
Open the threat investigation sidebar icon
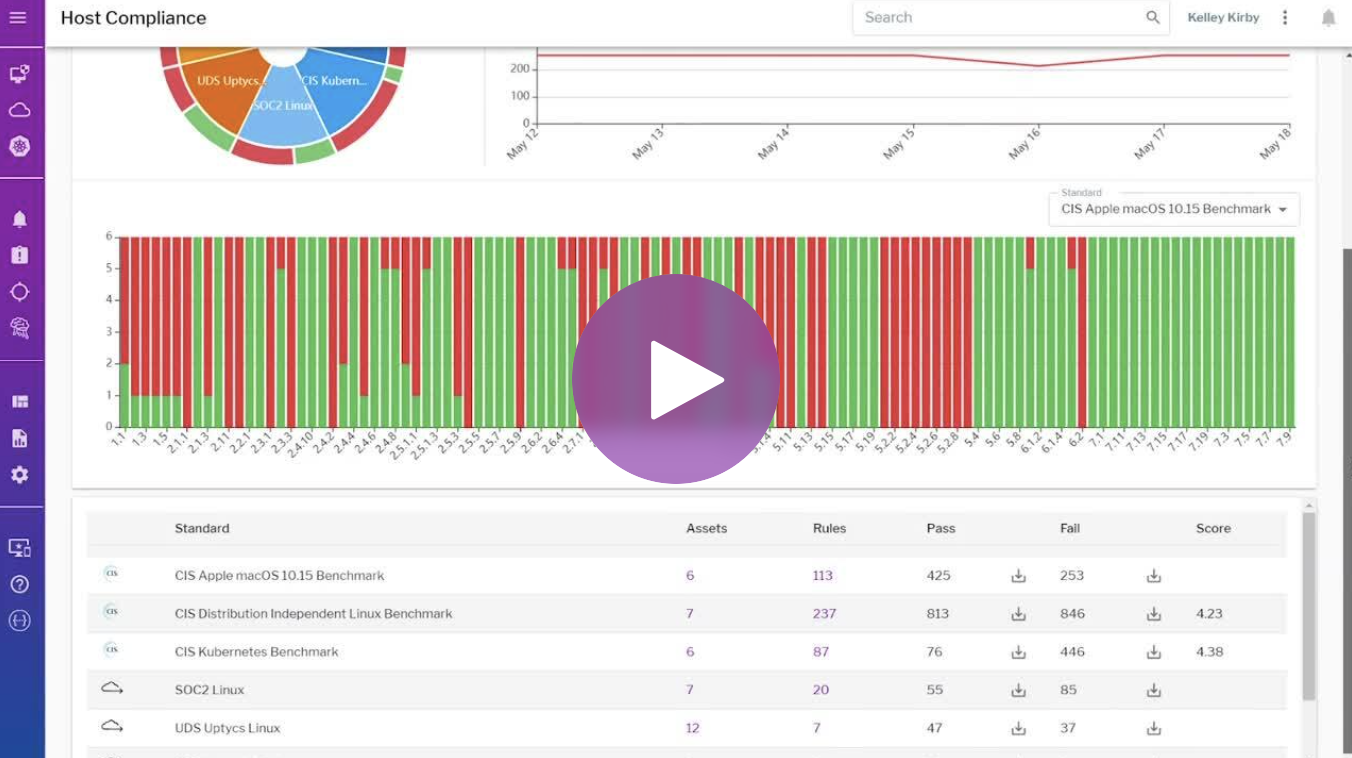pos(19,328)
